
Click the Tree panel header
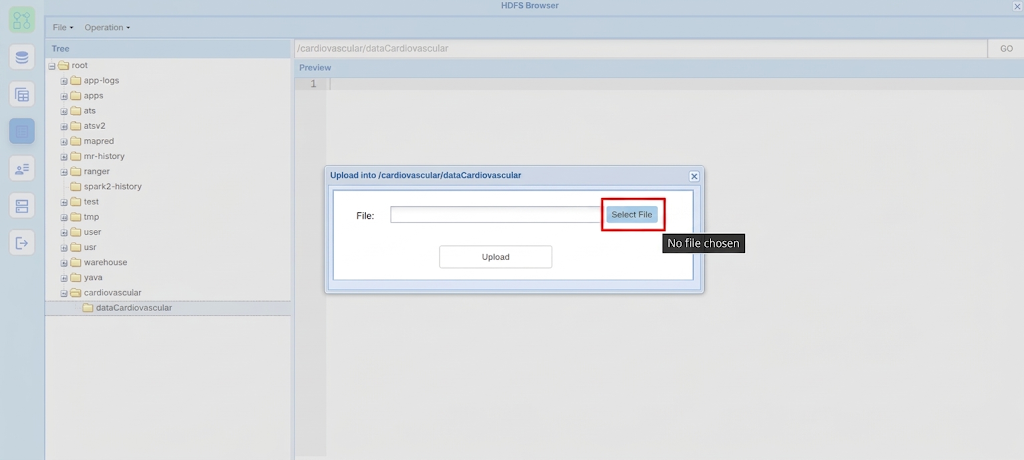point(168,48)
